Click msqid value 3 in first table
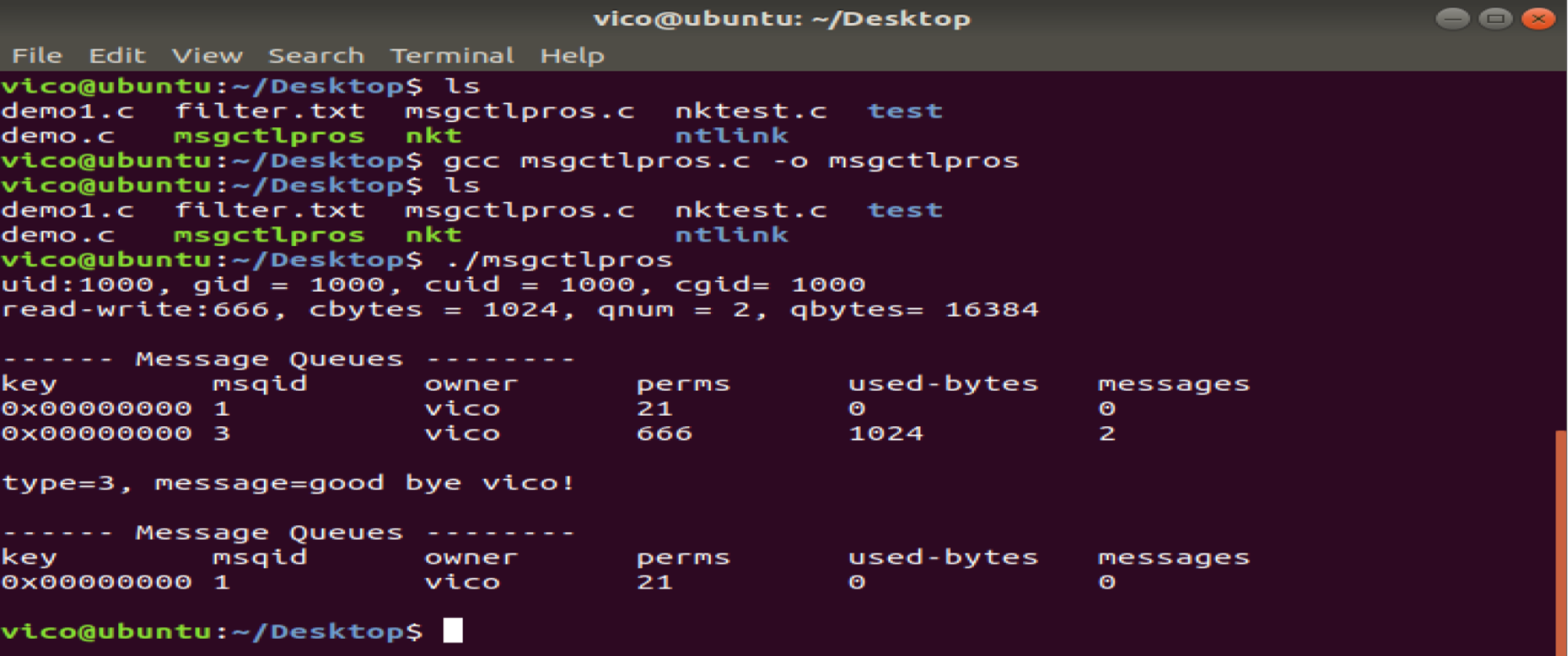 tap(222, 433)
